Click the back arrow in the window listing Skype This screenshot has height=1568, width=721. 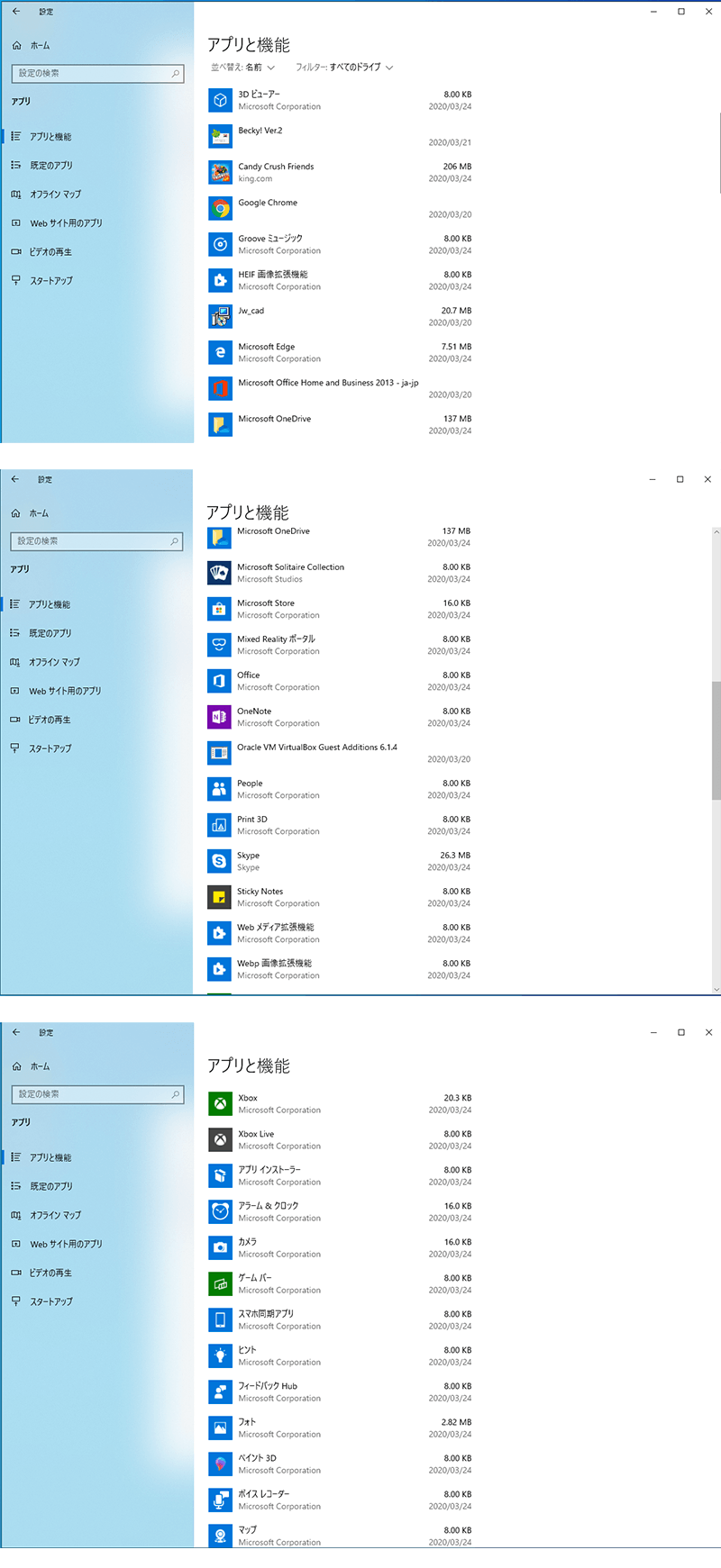pyautogui.click(x=14, y=479)
